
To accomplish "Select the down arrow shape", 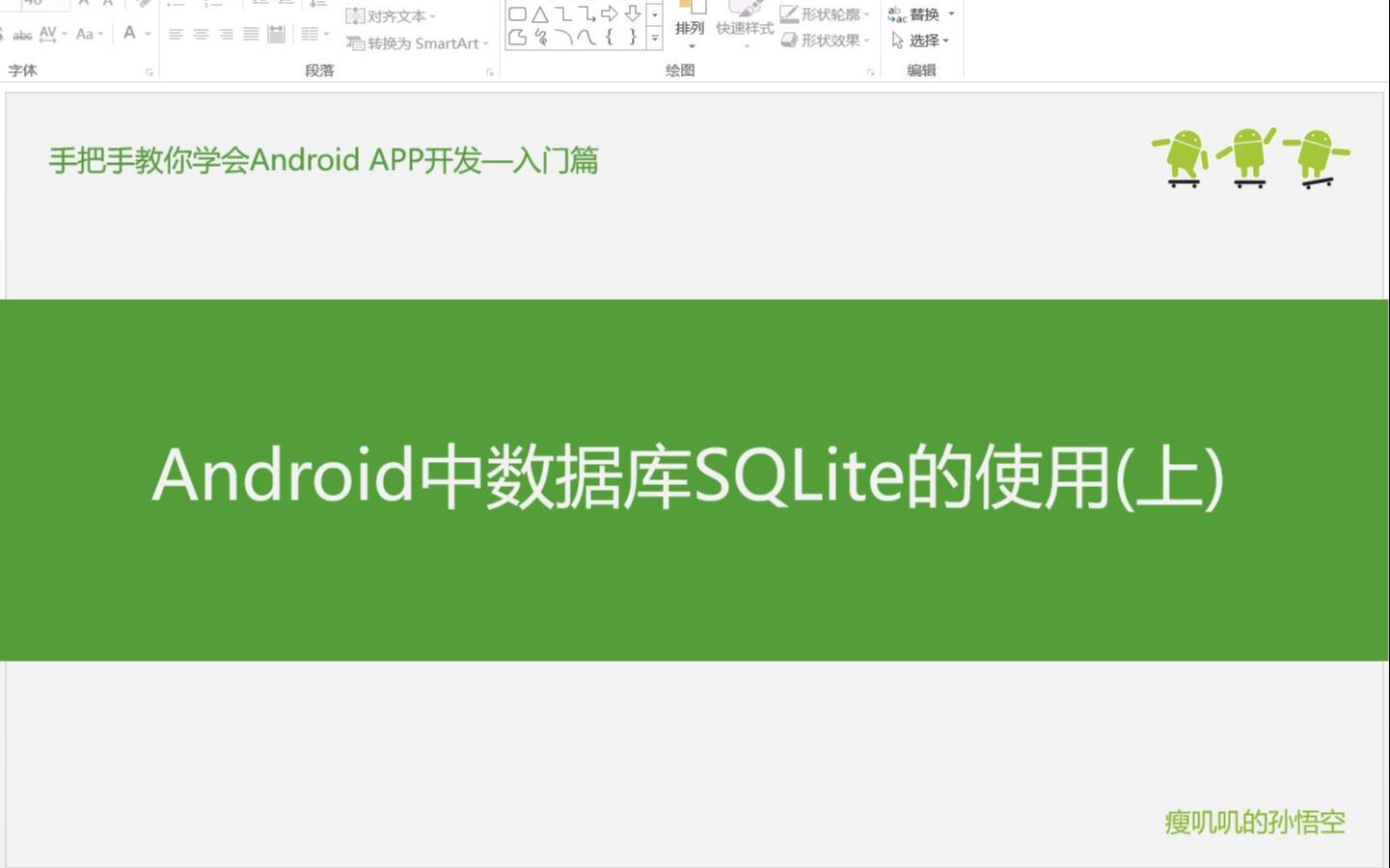I will click(633, 14).
